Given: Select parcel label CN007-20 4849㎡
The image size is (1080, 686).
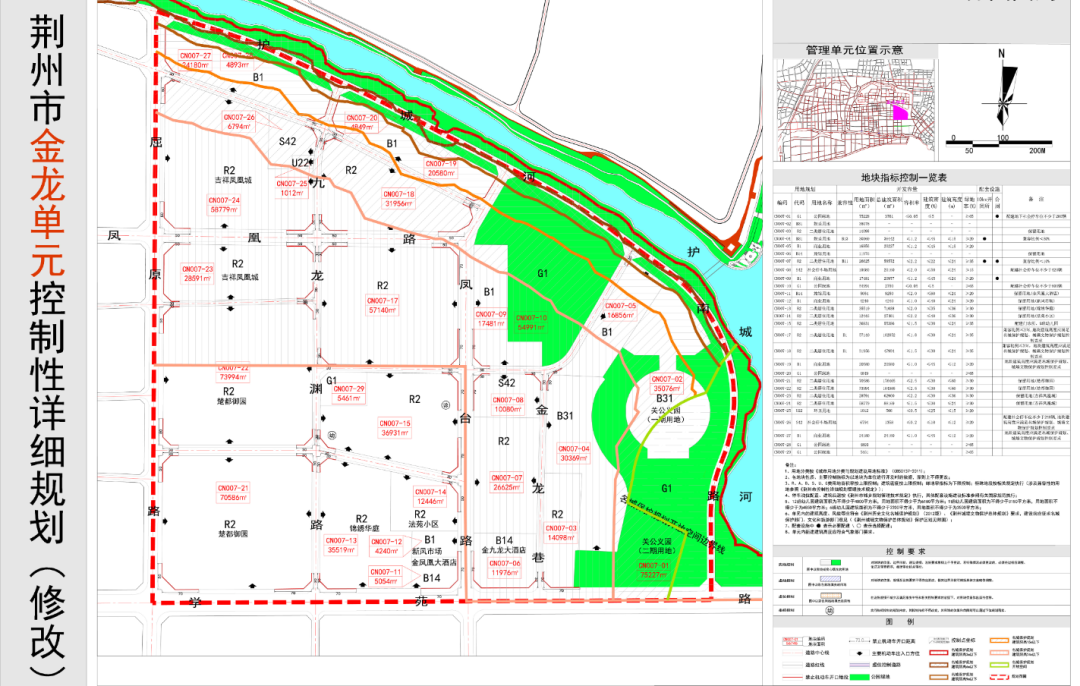Looking at the screenshot, I should 362,123.
